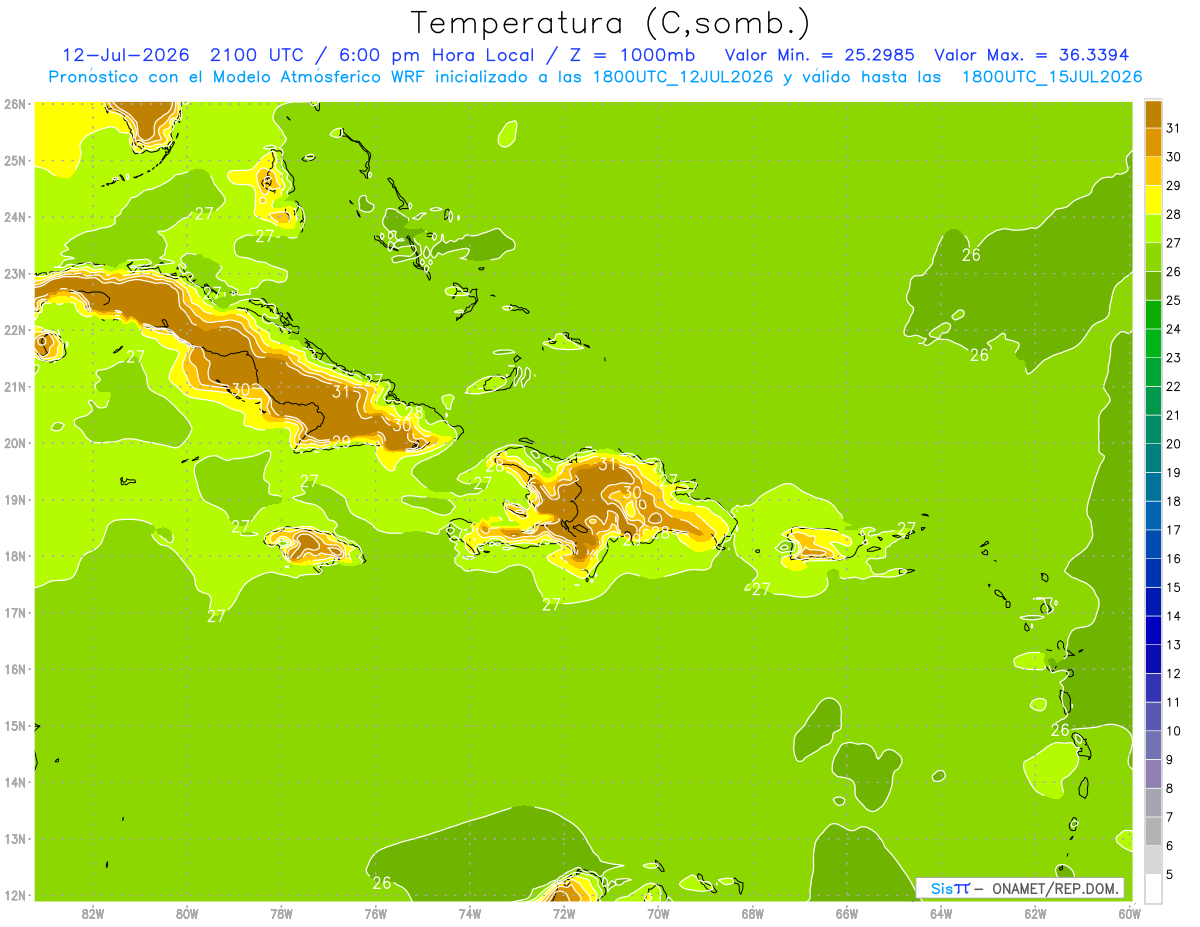Click the '31' contour label over eastern Cuba
This screenshot has width=1200, height=927.
click(x=341, y=392)
